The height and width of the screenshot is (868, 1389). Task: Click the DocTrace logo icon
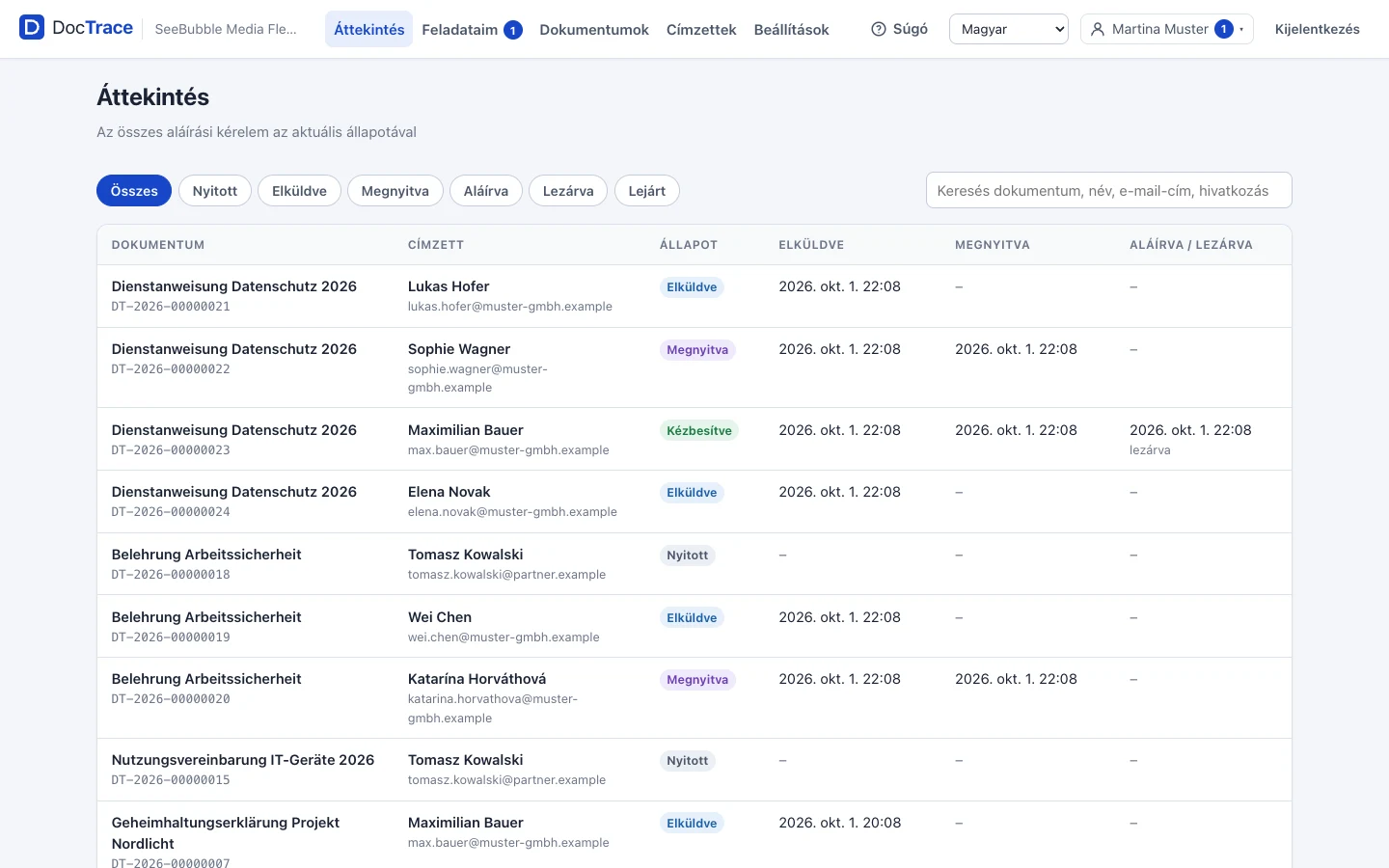32,28
